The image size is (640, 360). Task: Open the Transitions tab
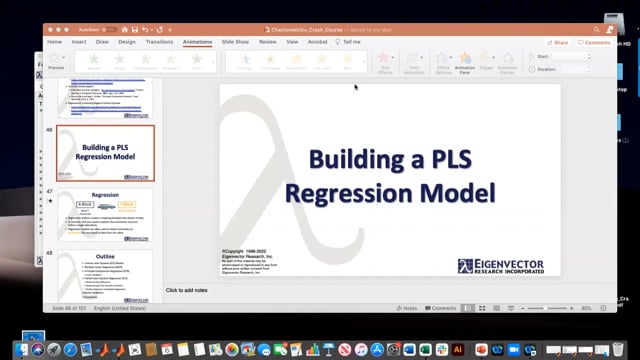(x=159, y=42)
